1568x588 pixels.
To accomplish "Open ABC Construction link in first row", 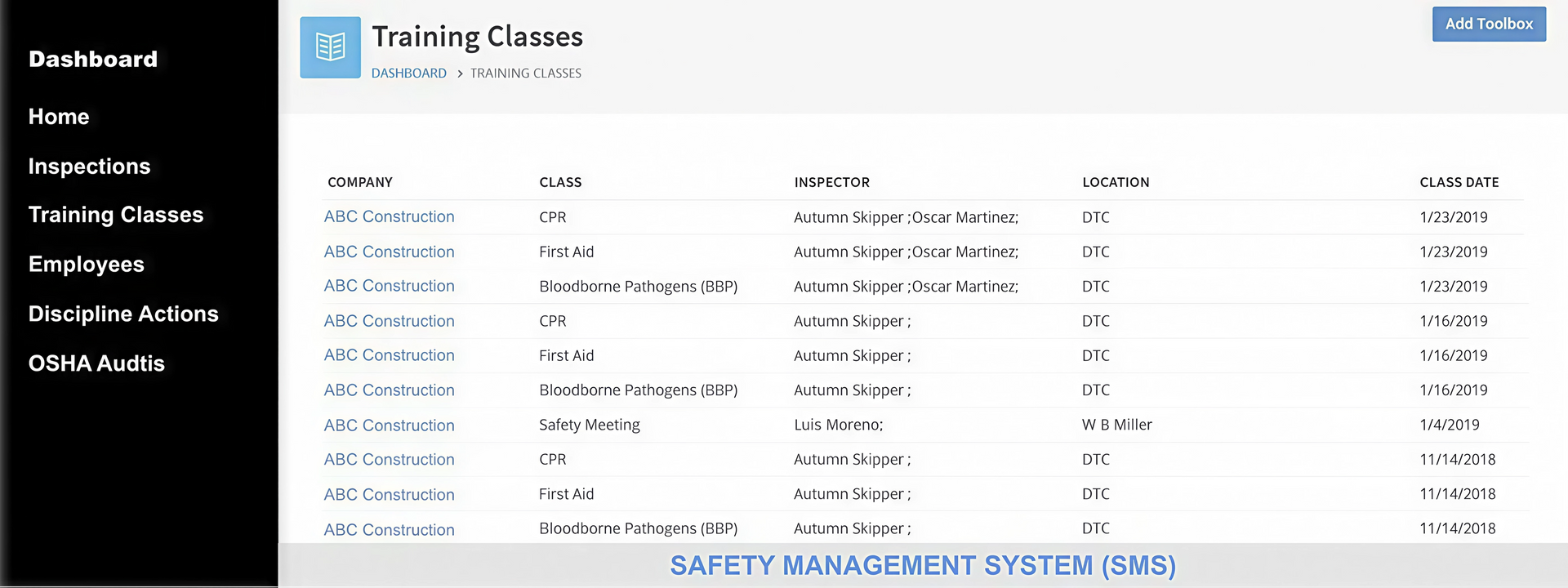I will click(389, 217).
